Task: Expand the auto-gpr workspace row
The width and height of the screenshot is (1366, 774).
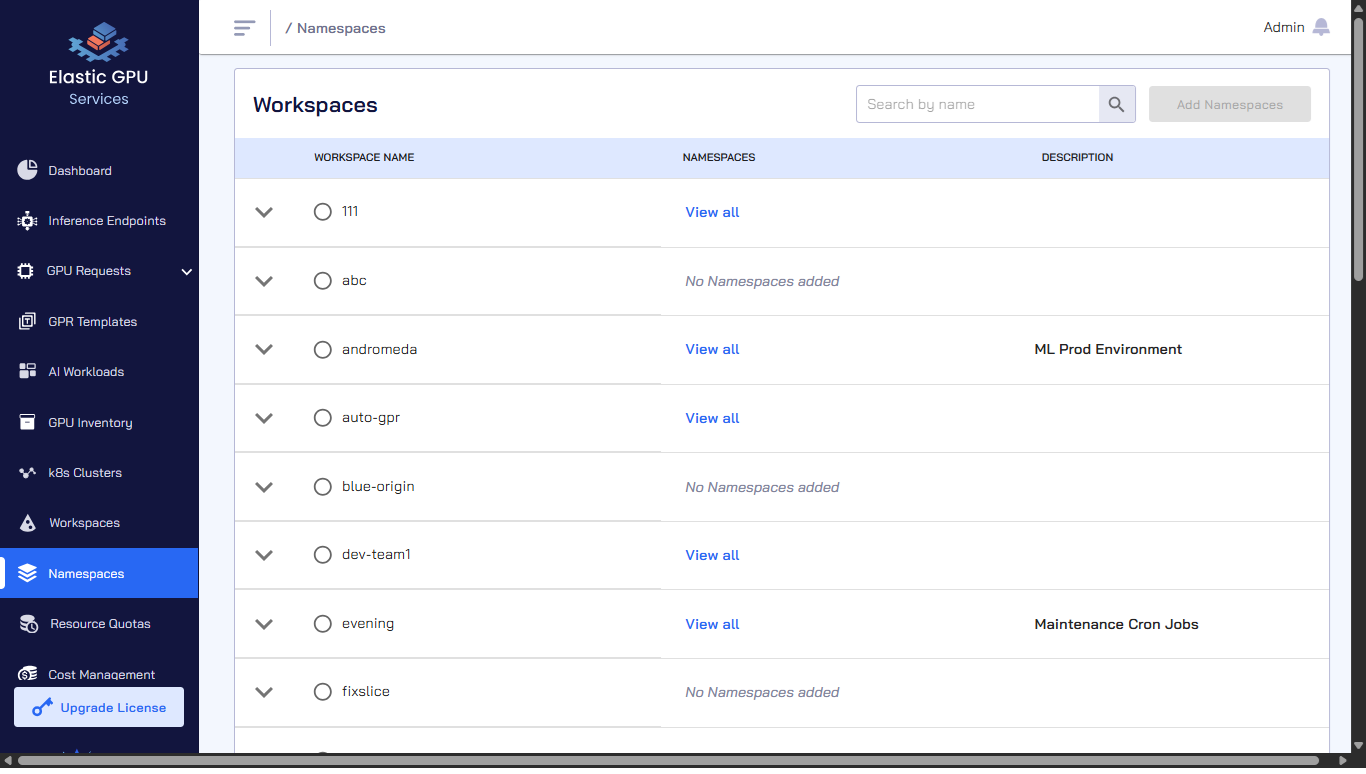Action: coord(264,418)
